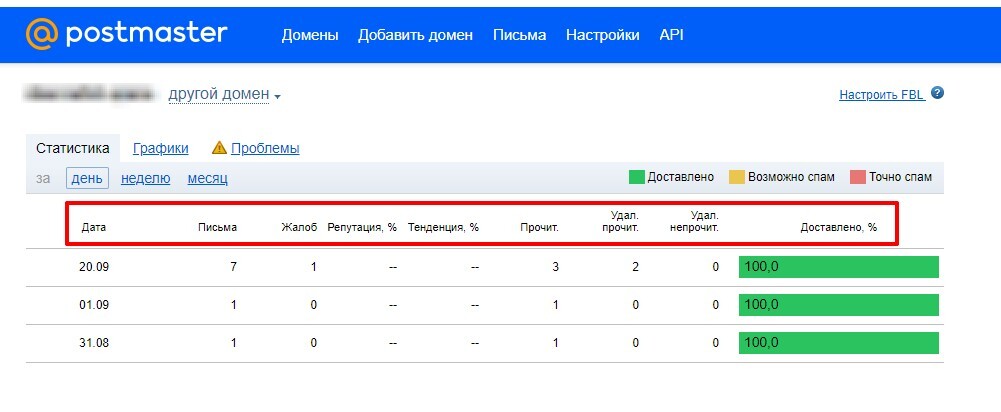The height and width of the screenshot is (412, 1001).
Task: Open the API navigation link
Action: point(671,35)
